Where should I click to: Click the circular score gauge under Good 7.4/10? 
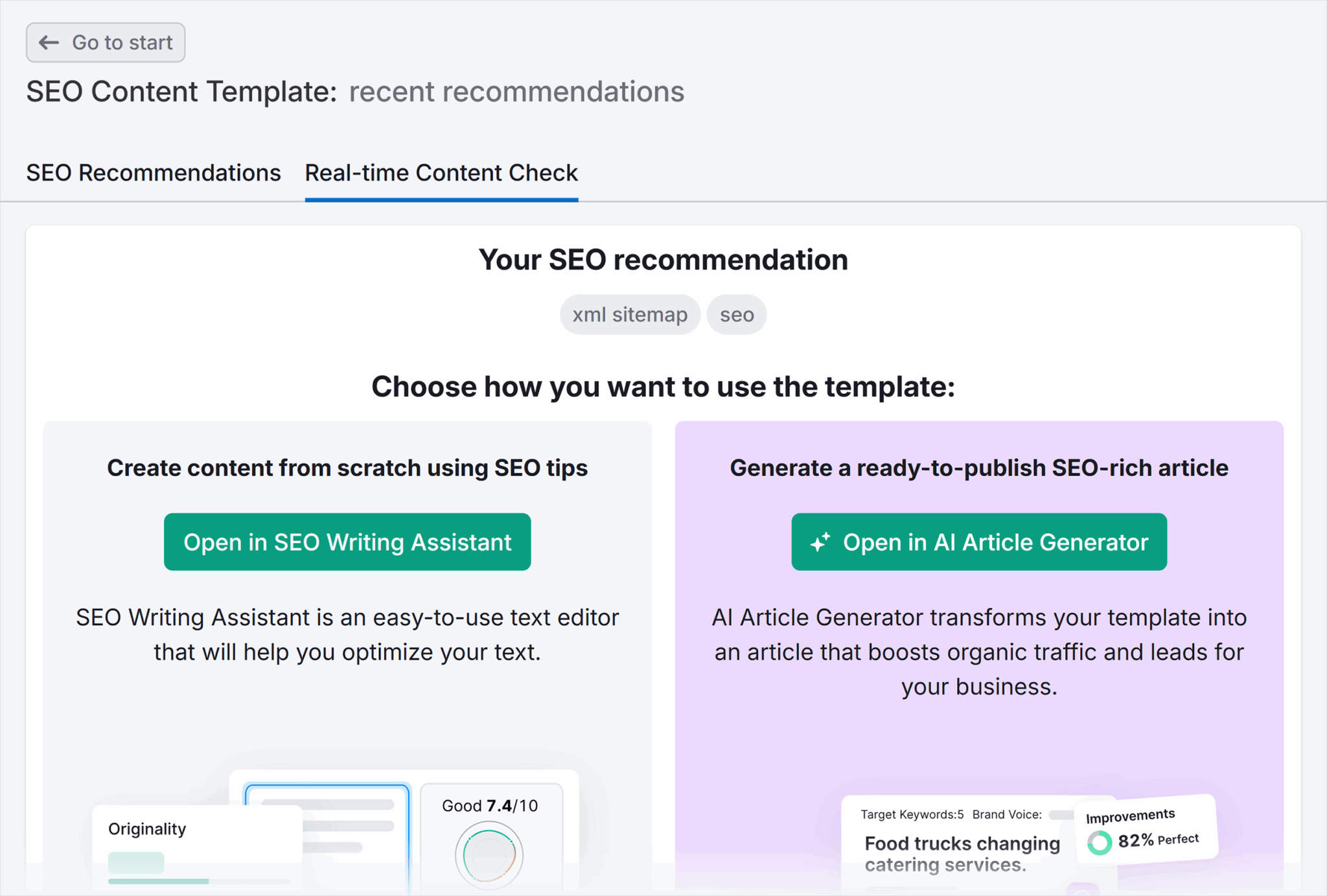pos(489,855)
